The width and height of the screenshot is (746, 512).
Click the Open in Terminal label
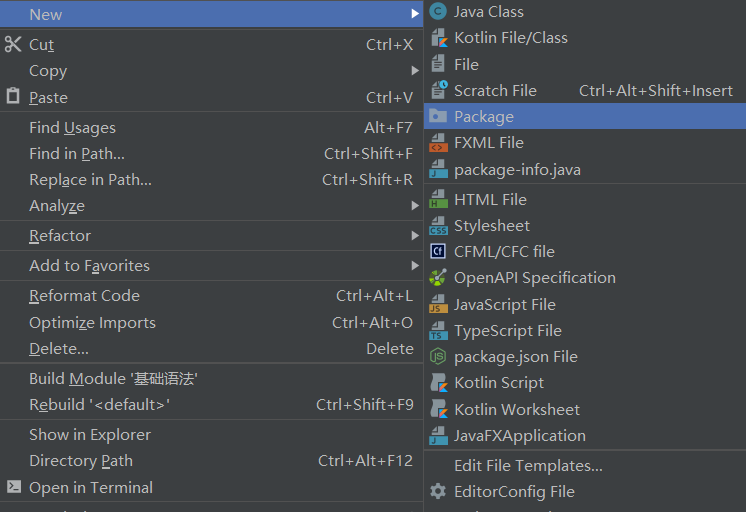[91, 488]
